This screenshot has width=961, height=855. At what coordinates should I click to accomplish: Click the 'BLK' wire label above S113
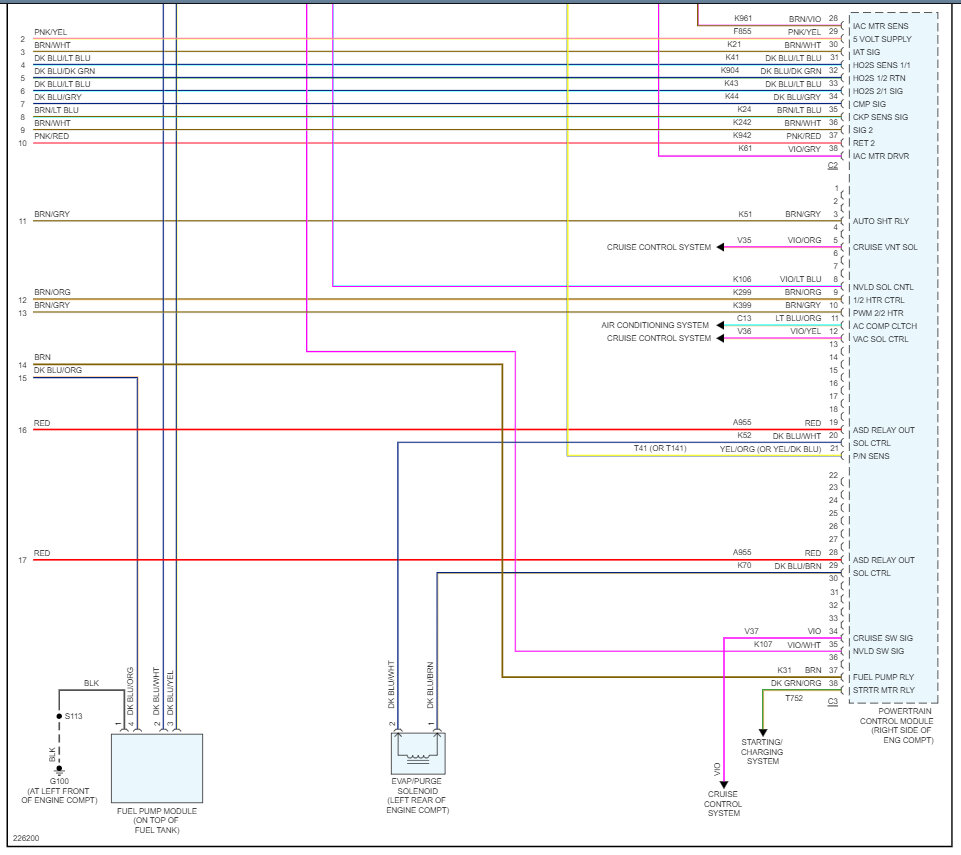coord(91,683)
